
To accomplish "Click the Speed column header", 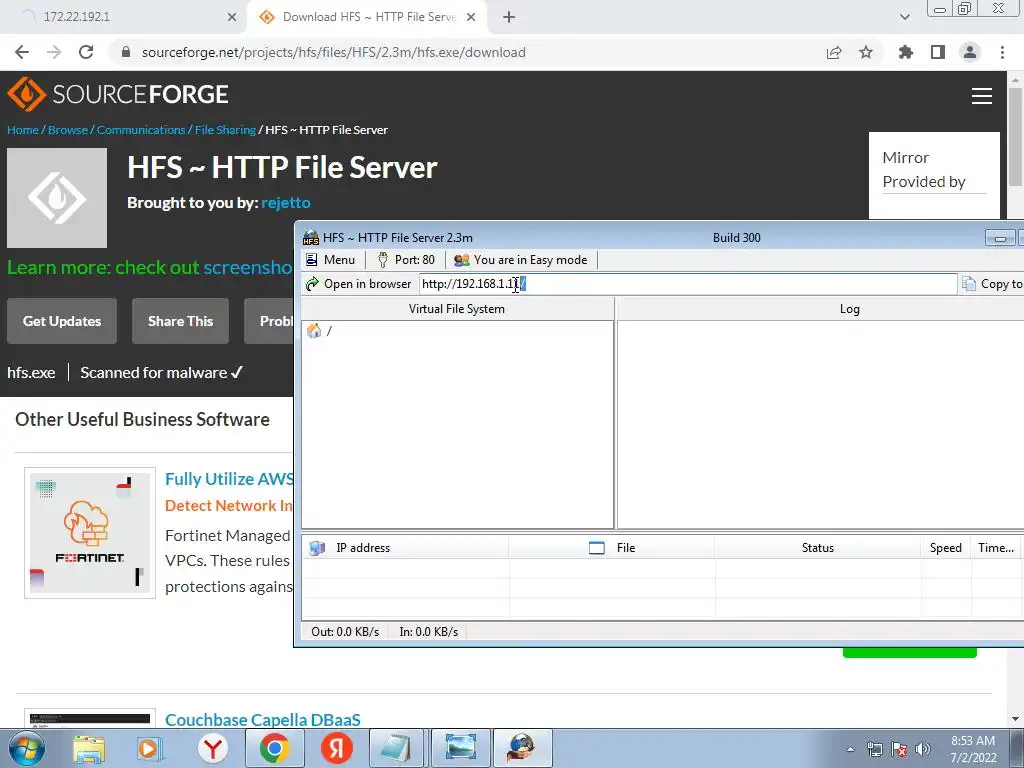I will coord(946,548).
